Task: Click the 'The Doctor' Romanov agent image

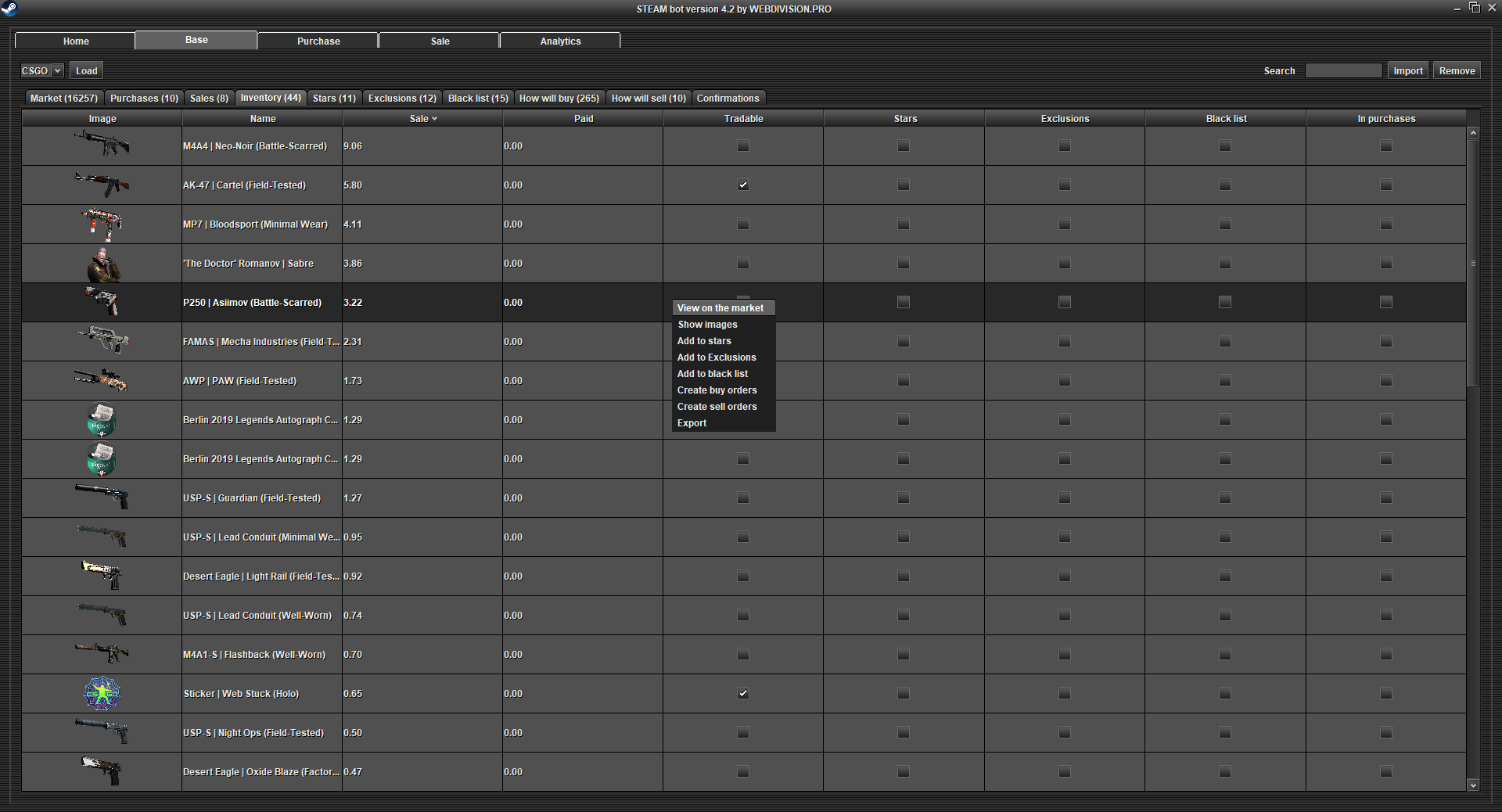Action: [x=102, y=264]
